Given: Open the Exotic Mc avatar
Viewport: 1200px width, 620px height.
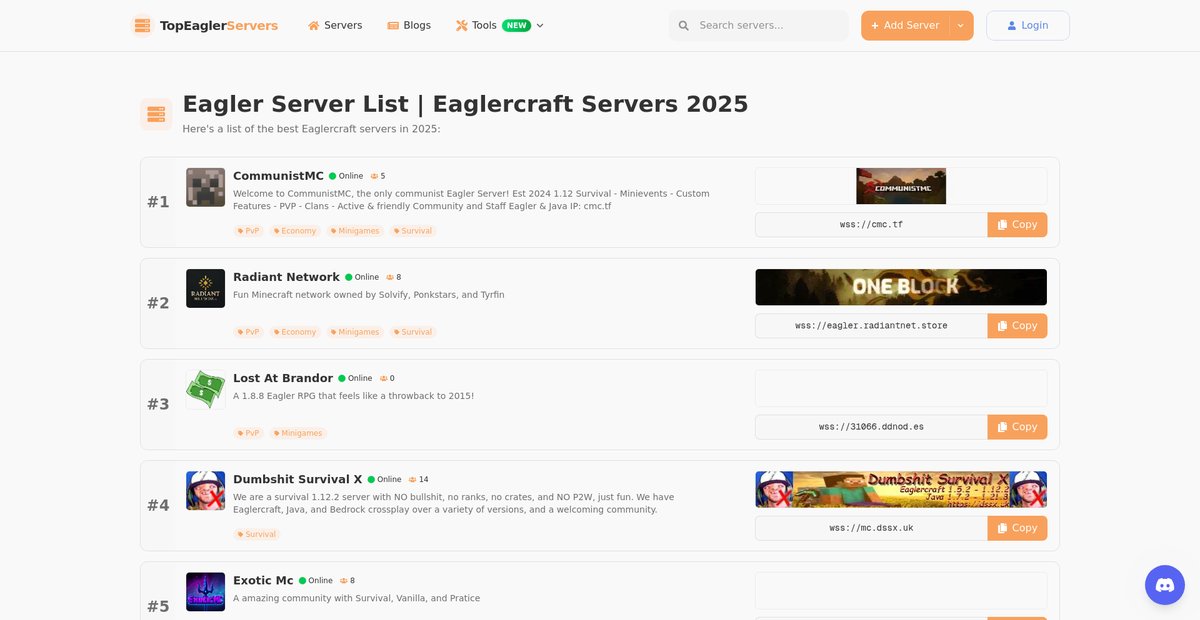Looking at the screenshot, I should [x=205, y=591].
